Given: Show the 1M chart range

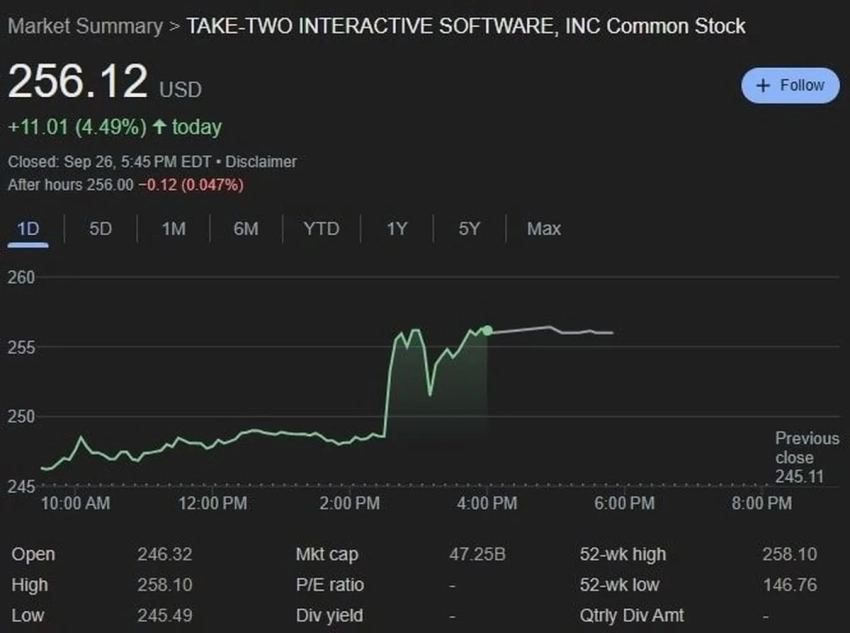Looking at the screenshot, I should tap(173, 229).
